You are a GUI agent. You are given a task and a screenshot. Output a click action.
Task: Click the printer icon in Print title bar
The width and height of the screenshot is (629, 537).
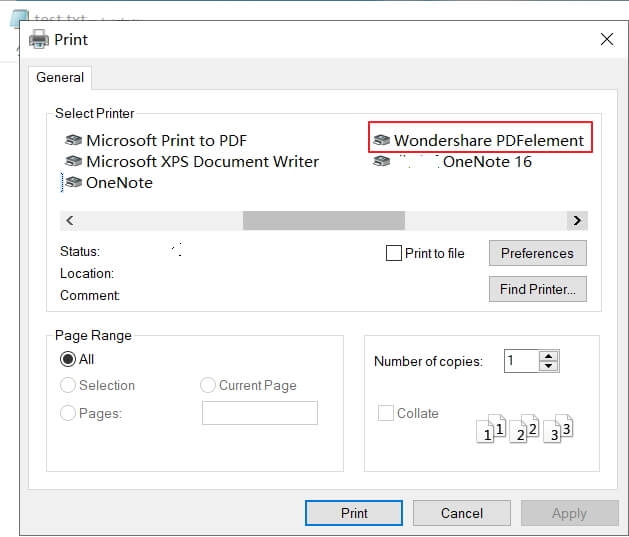40,40
